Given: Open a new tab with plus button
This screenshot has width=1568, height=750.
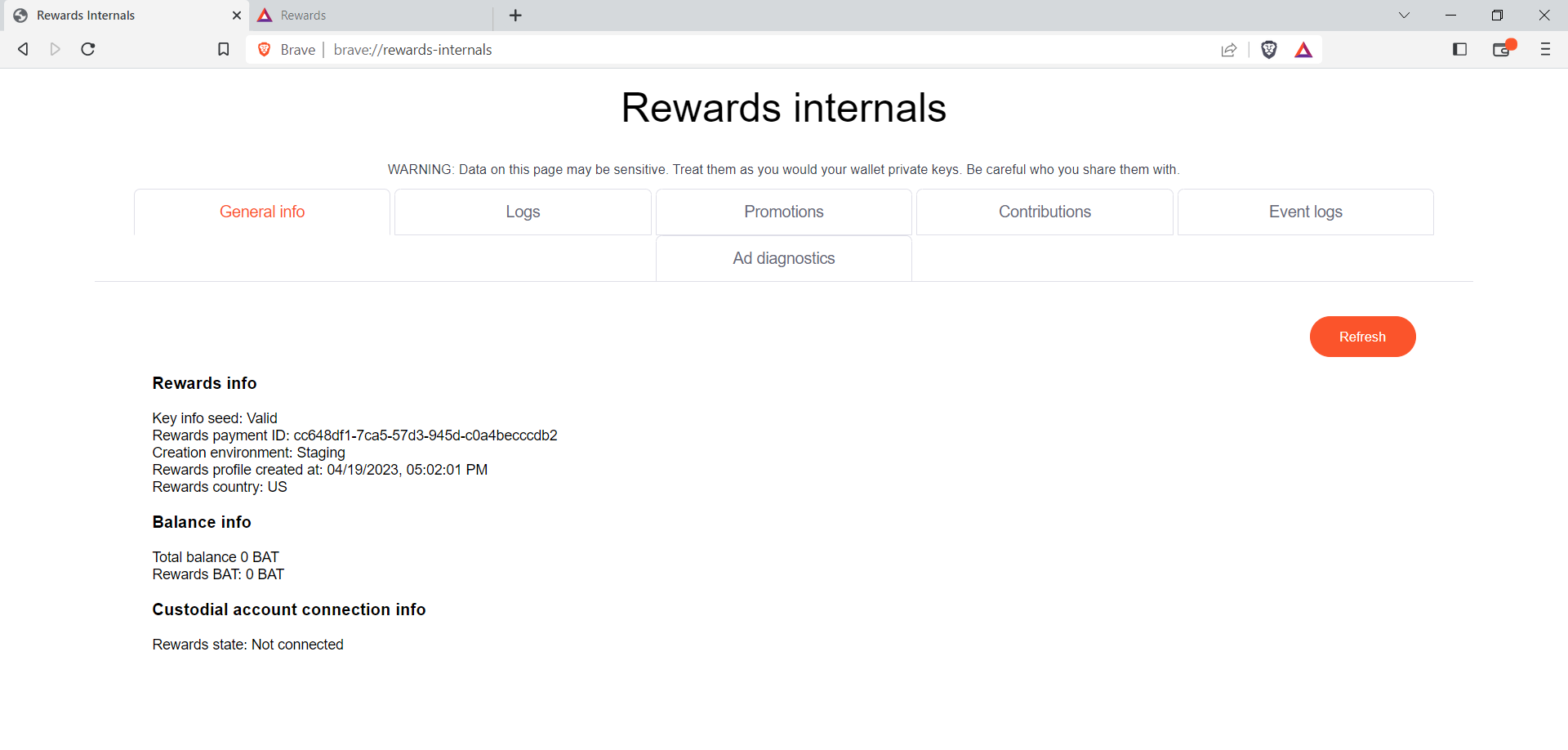Looking at the screenshot, I should [514, 15].
